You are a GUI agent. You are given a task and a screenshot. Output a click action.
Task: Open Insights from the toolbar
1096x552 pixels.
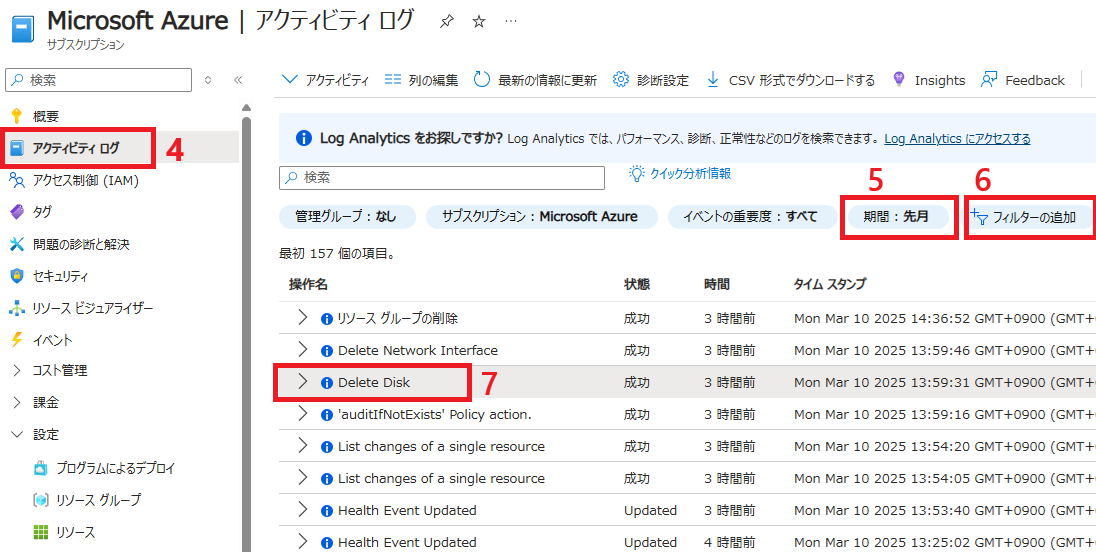click(x=929, y=80)
